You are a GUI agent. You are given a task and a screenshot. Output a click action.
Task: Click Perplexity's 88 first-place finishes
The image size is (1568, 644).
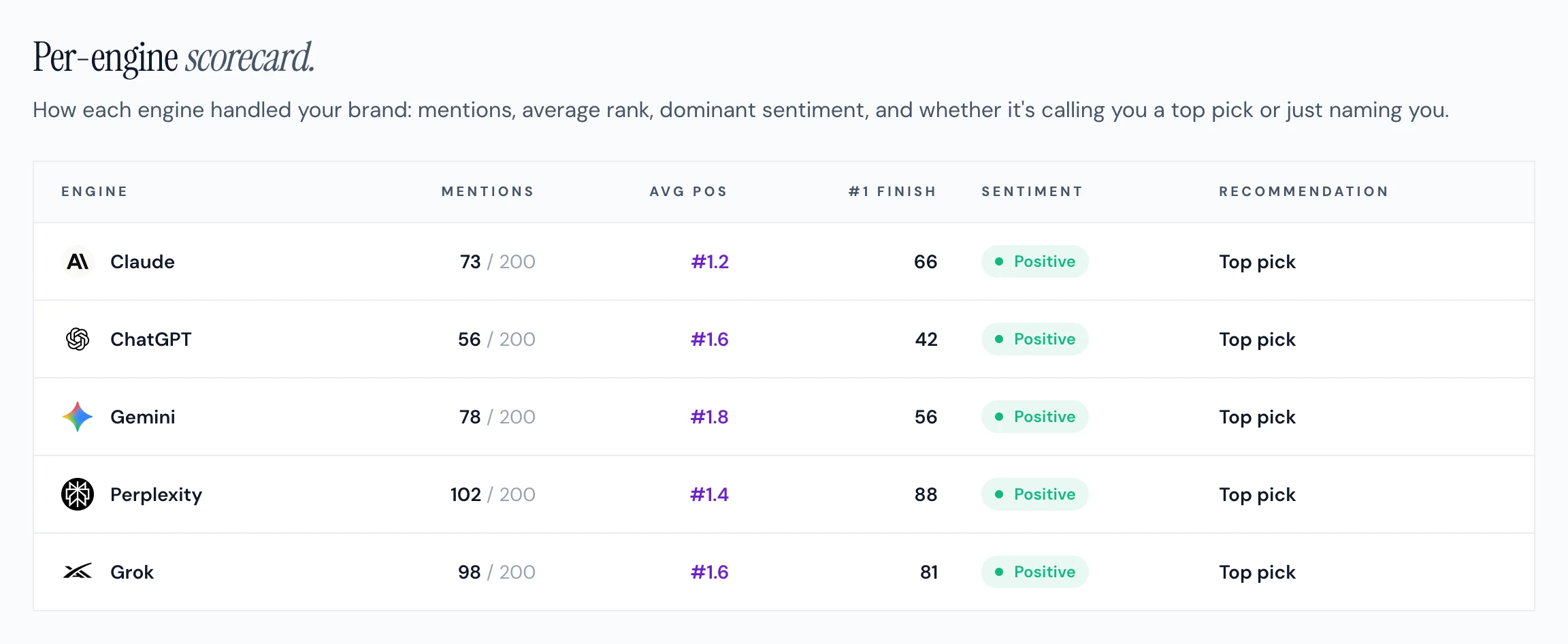pyautogui.click(x=926, y=494)
